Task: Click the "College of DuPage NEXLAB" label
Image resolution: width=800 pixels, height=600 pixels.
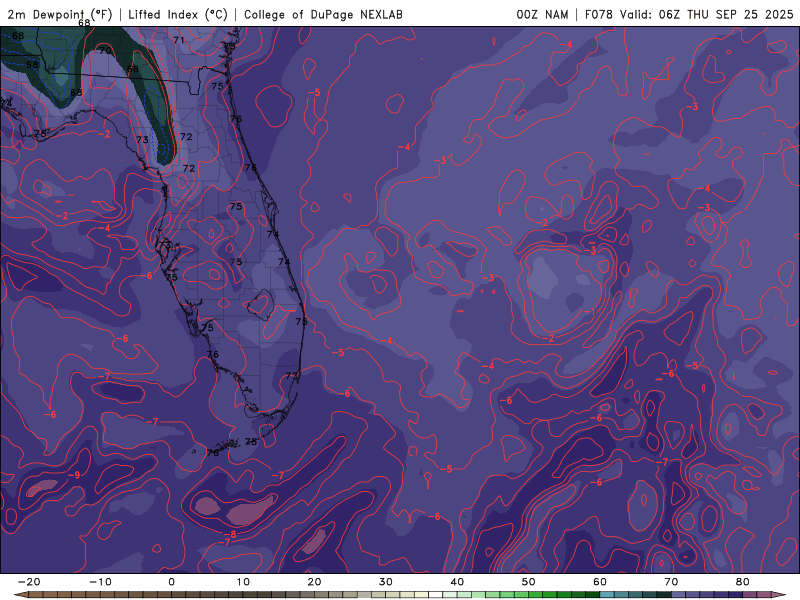Action: (323, 14)
